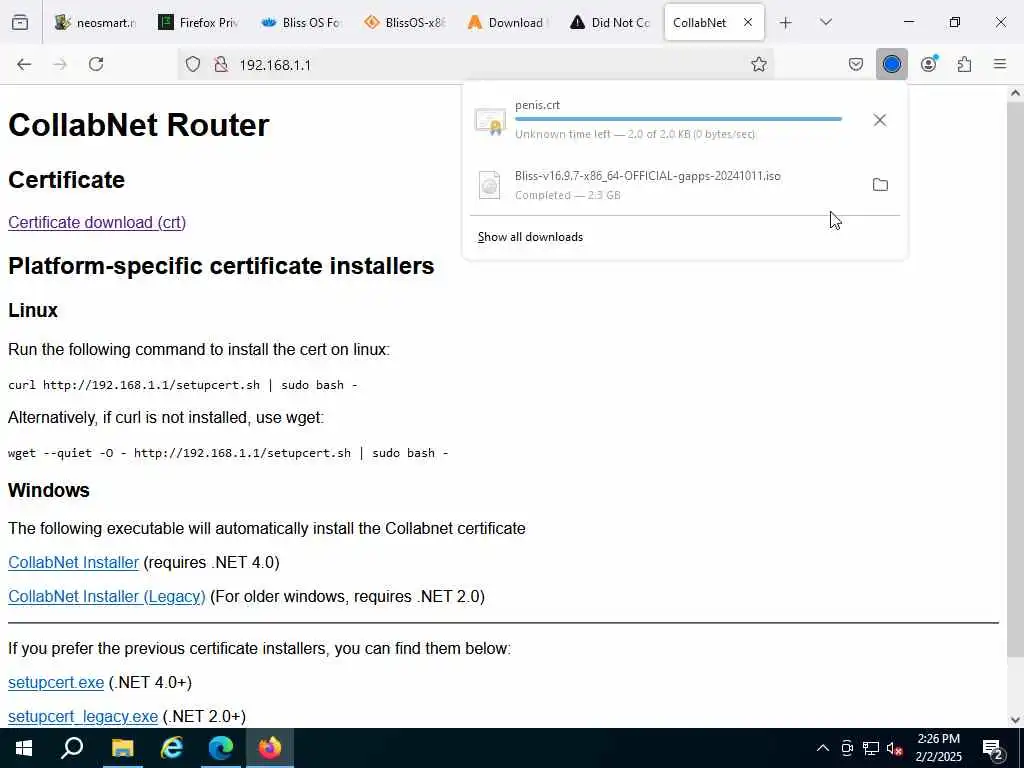Close the CollabNet tab
The image size is (1024, 768).
748,22
